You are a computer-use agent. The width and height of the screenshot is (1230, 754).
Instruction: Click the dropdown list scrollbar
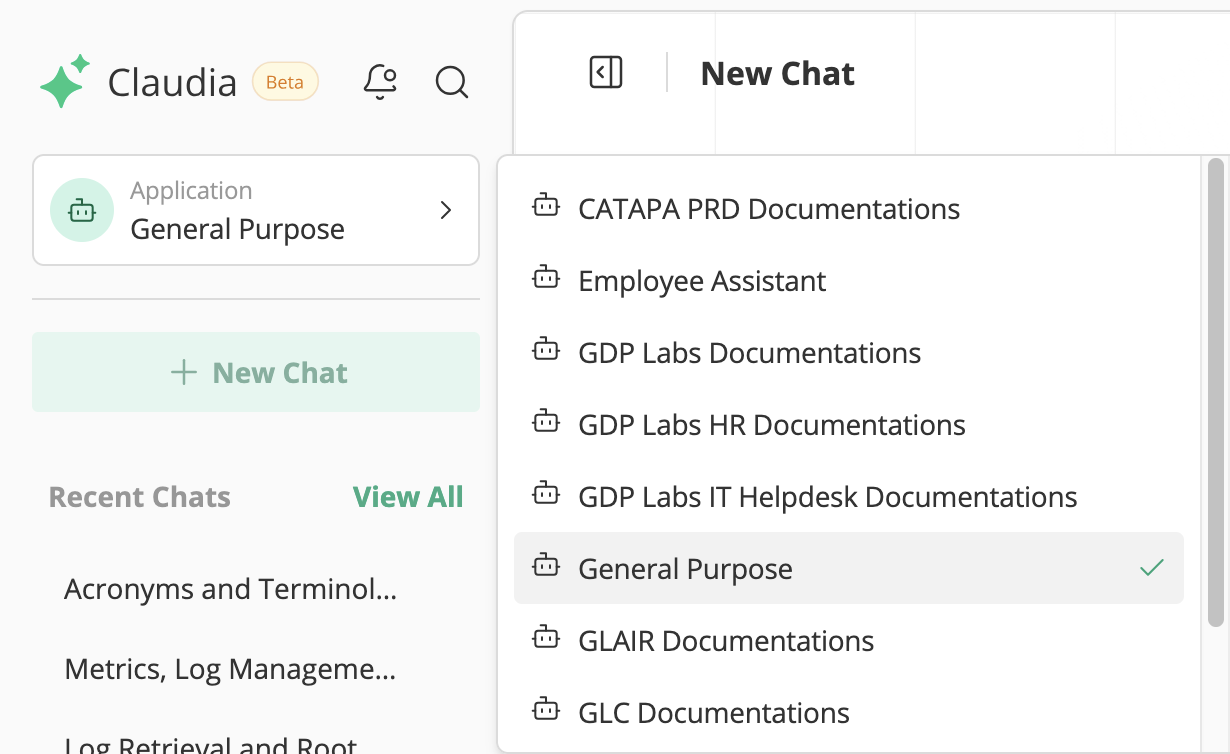click(x=1215, y=392)
